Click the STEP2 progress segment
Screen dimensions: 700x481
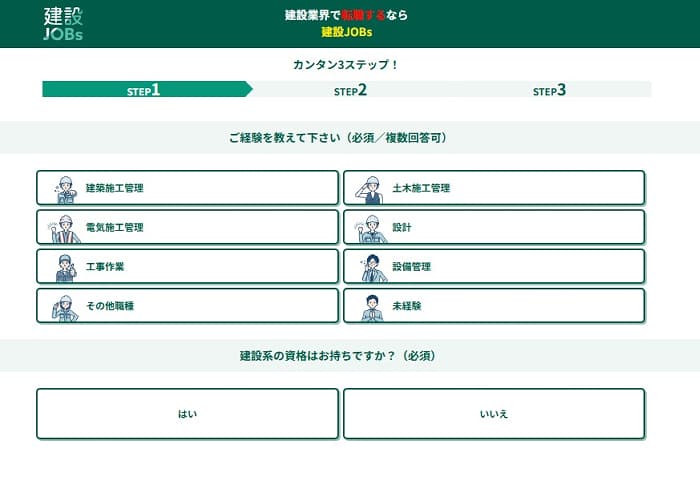coord(350,89)
